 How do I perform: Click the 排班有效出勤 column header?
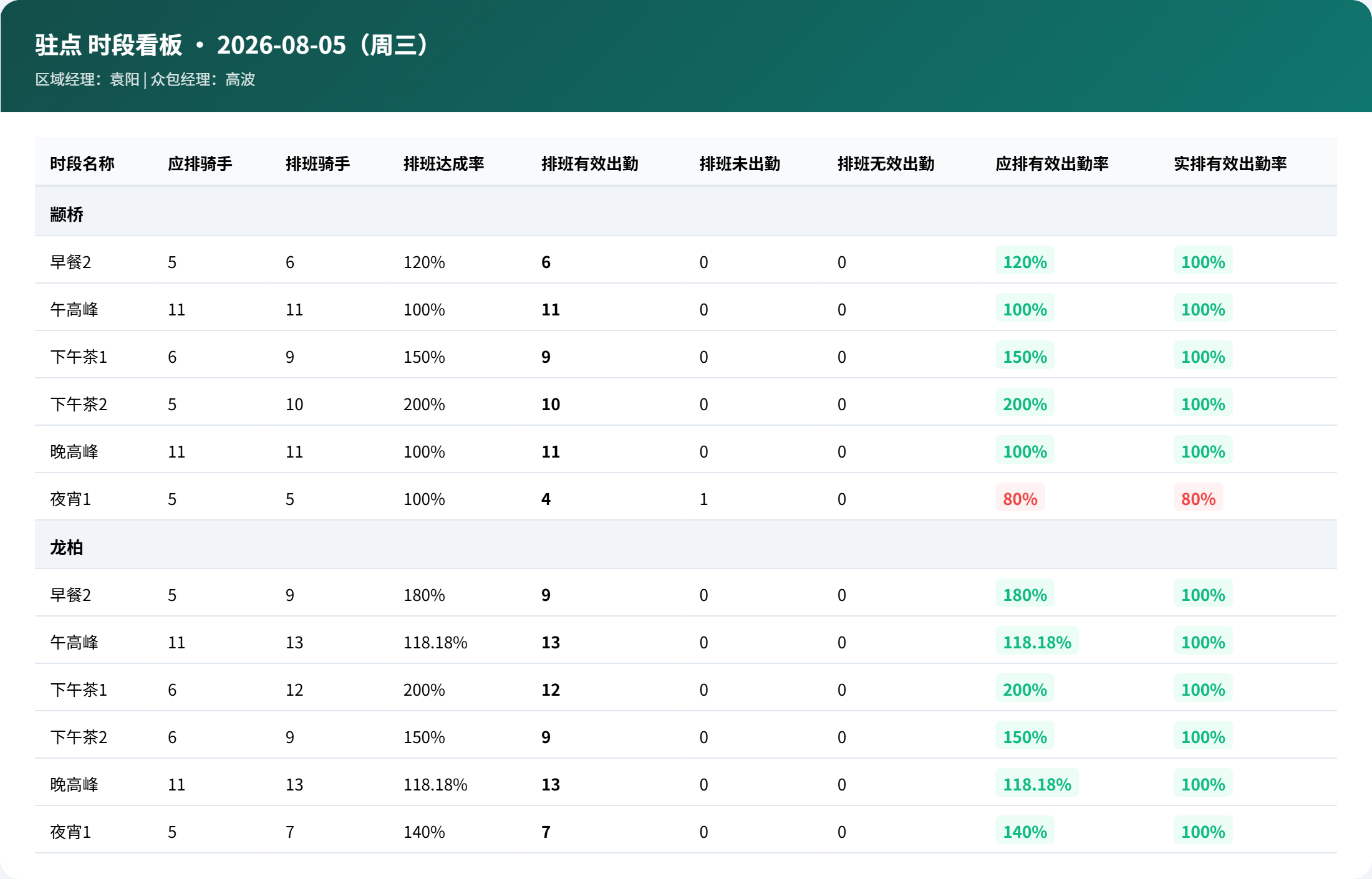coord(590,163)
